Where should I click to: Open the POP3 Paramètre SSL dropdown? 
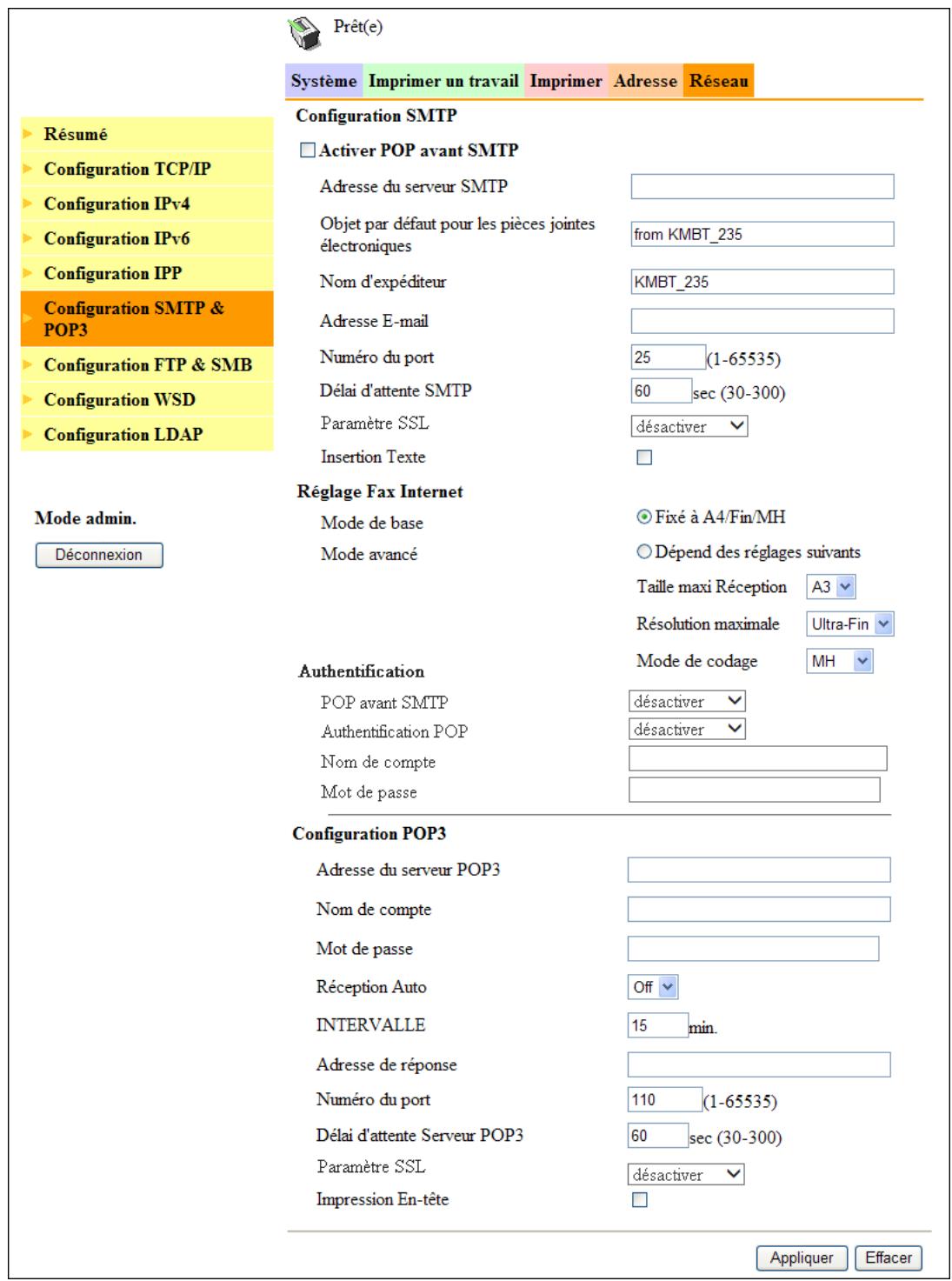point(686,1174)
